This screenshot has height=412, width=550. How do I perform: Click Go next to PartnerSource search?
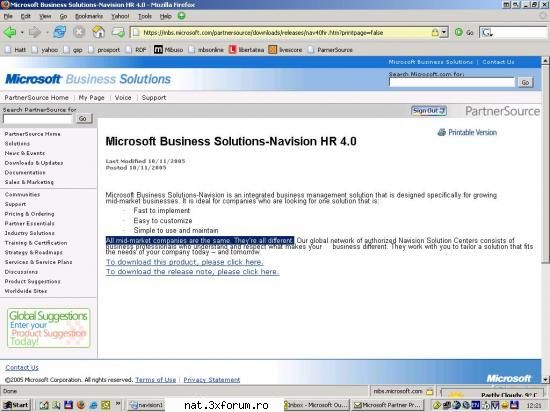coord(83,119)
